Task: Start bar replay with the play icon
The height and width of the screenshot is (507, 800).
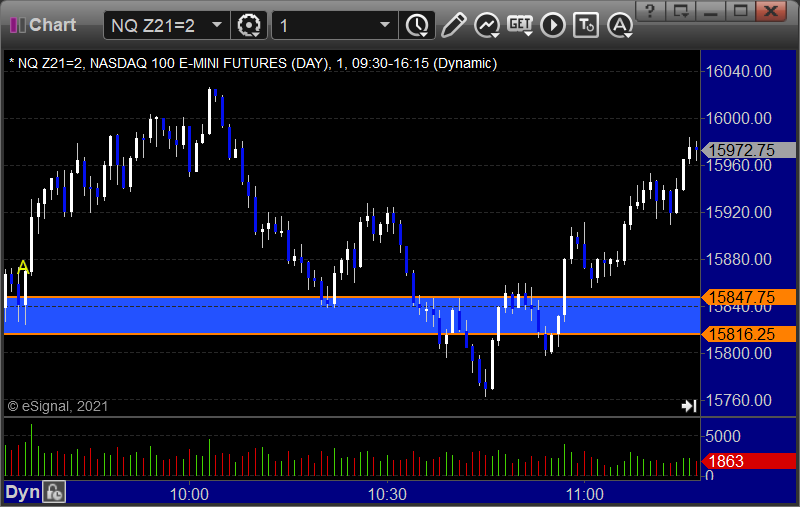Action: 553,25
